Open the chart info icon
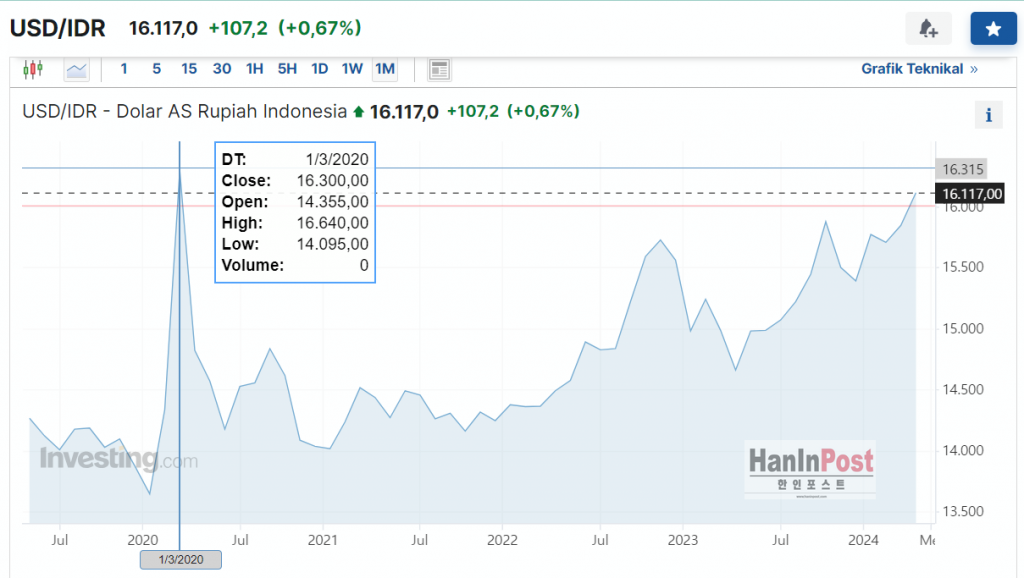This screenshot has height=578, width=1024. [988, 115]
